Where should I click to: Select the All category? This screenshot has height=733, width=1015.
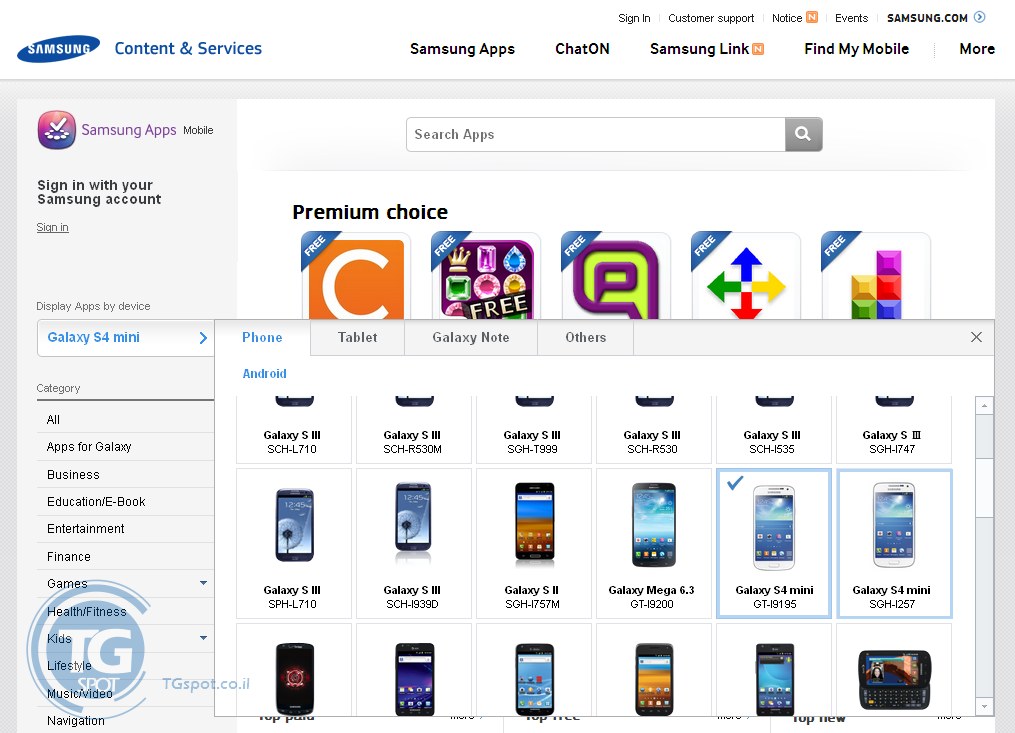point(125,420)
